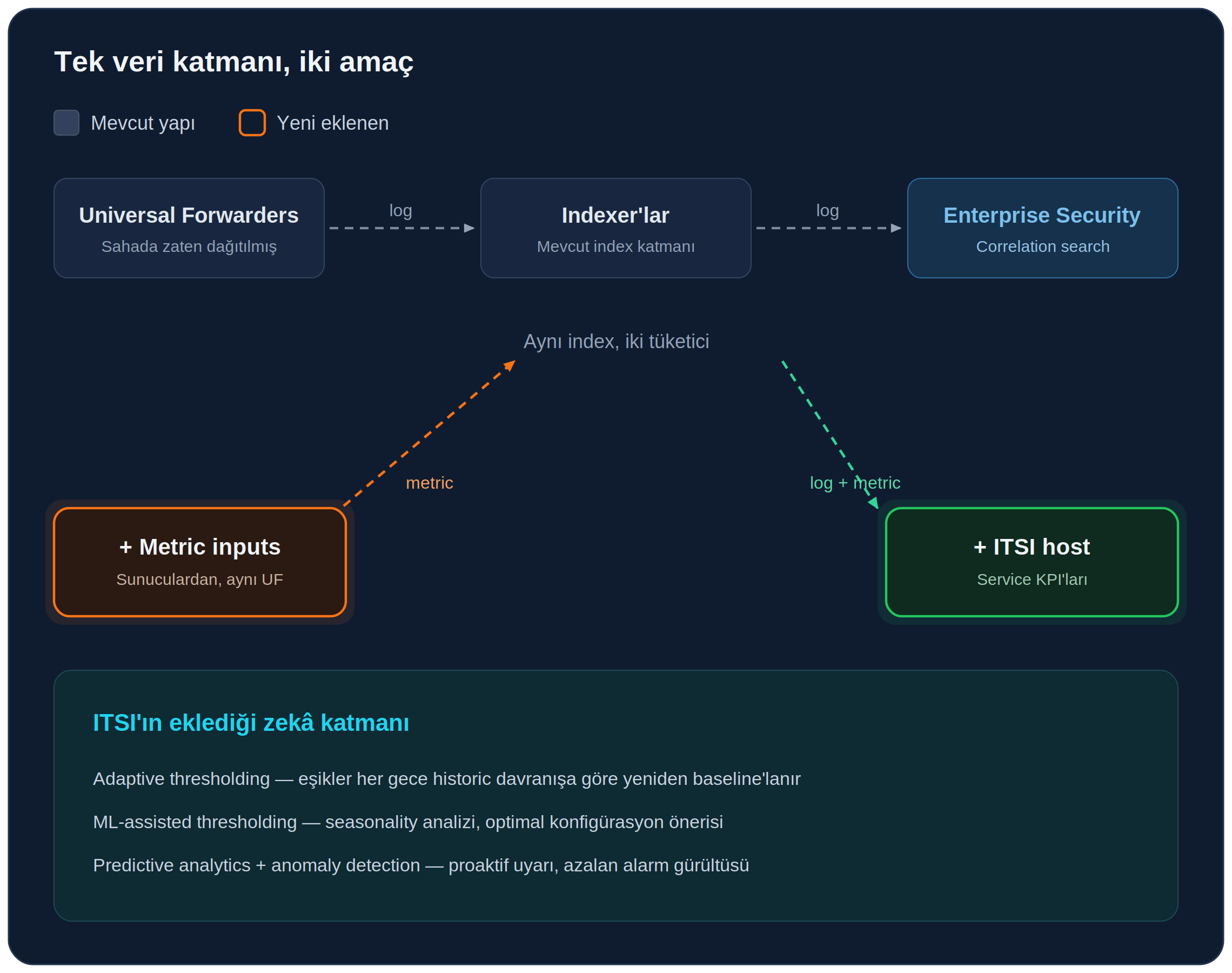This screenshot has height=973, width=1232.
Task: Click the Adaptive thresholding line
Action: (446, 779)
